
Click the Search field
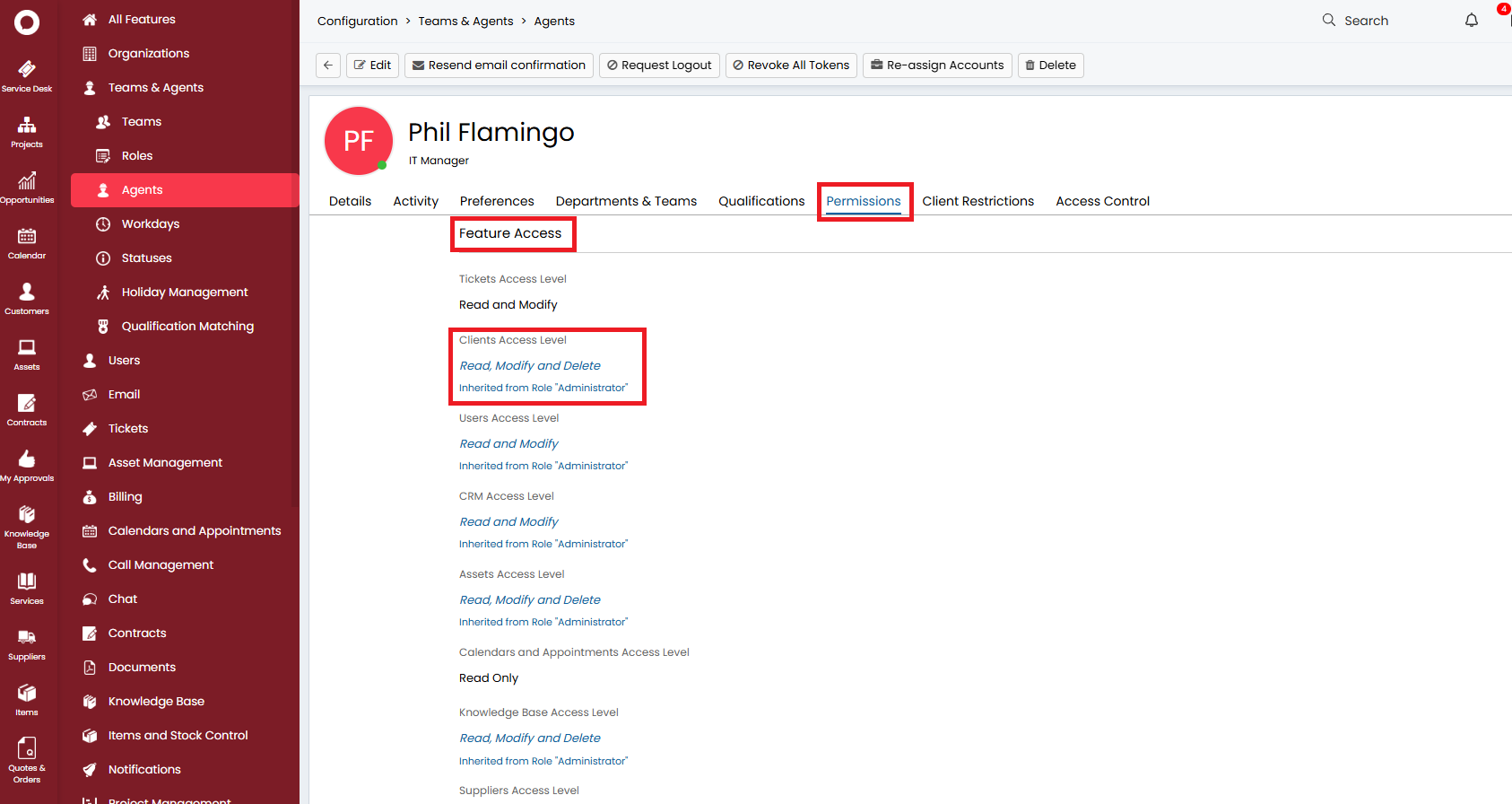coord(1366,21)
